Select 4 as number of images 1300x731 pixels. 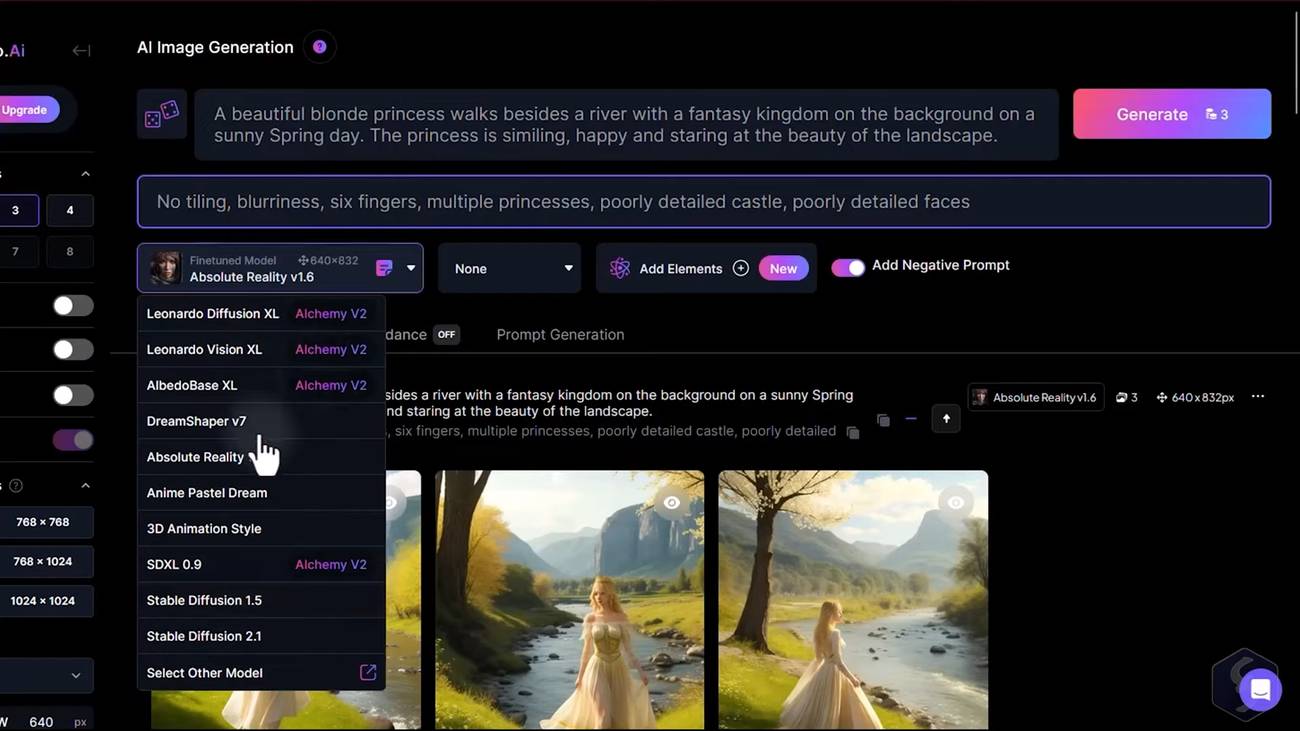pos(69,210)
